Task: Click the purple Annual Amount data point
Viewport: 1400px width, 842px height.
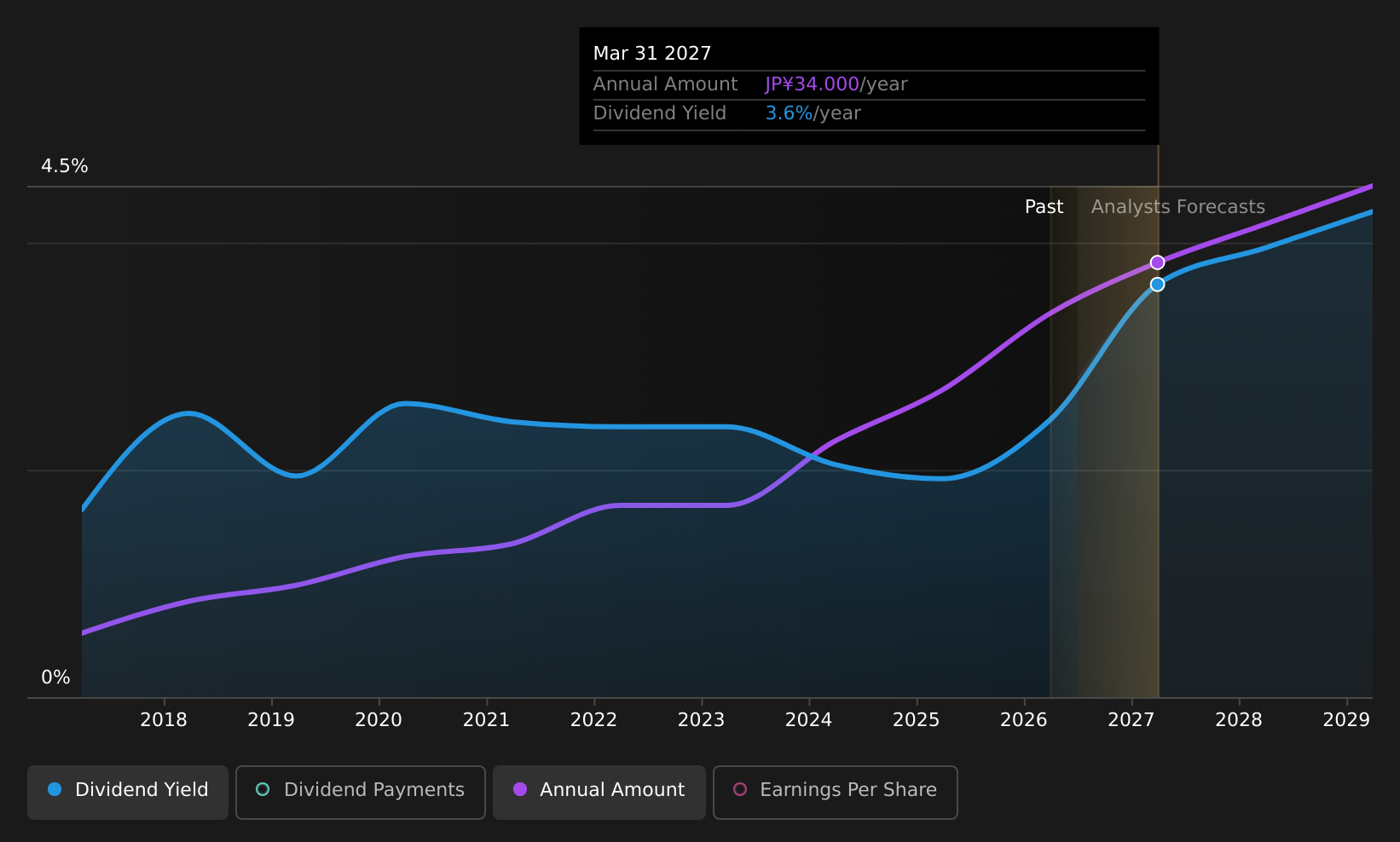Action: click(1157, 262)
